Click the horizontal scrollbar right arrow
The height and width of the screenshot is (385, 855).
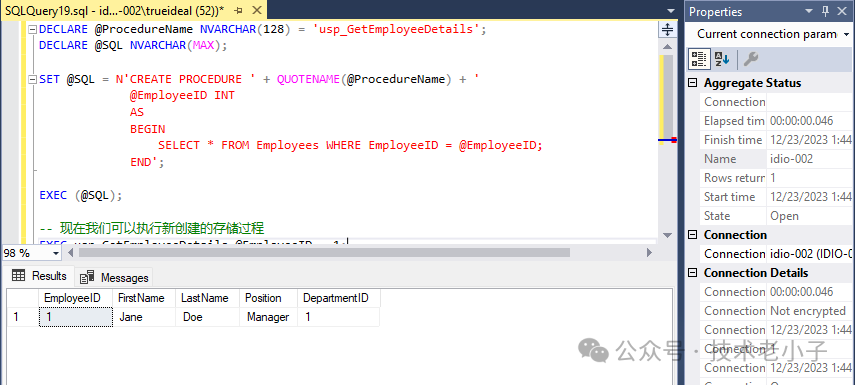pyautogui.click(x=649, y=252)
